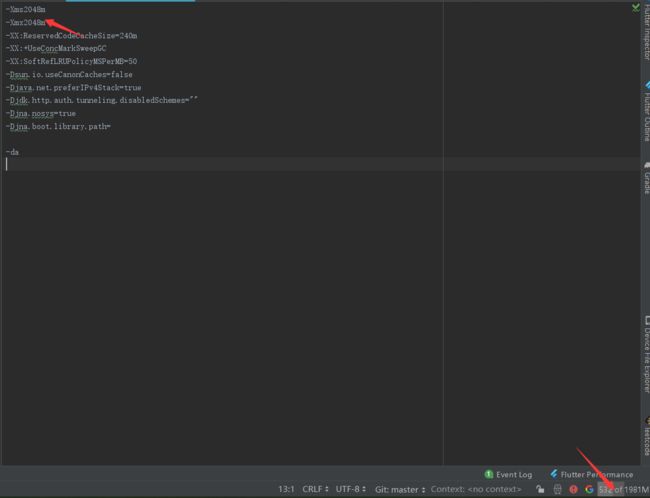This screenshot has width=650, height=498.
Task: Click the -XX:ReservedCodeCacheSize=240m line
Action: point(71,36)
